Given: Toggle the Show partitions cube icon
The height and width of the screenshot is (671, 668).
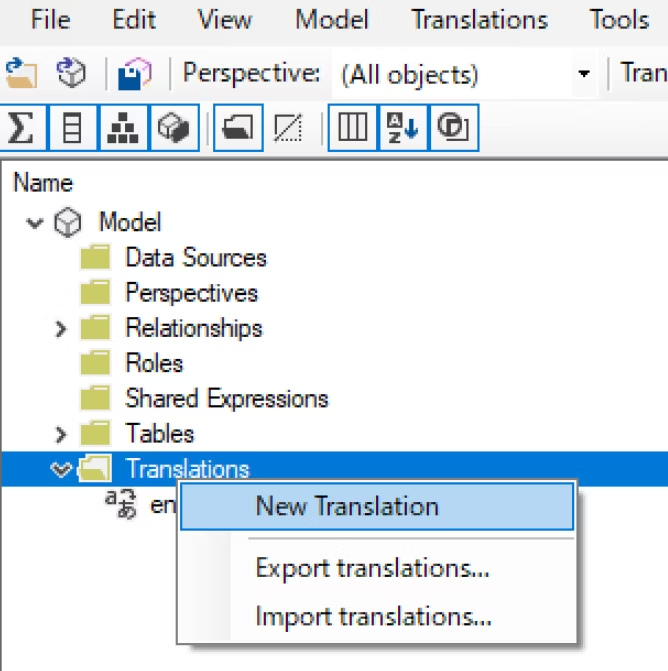Looking at the screenshot, I should 174,128.
